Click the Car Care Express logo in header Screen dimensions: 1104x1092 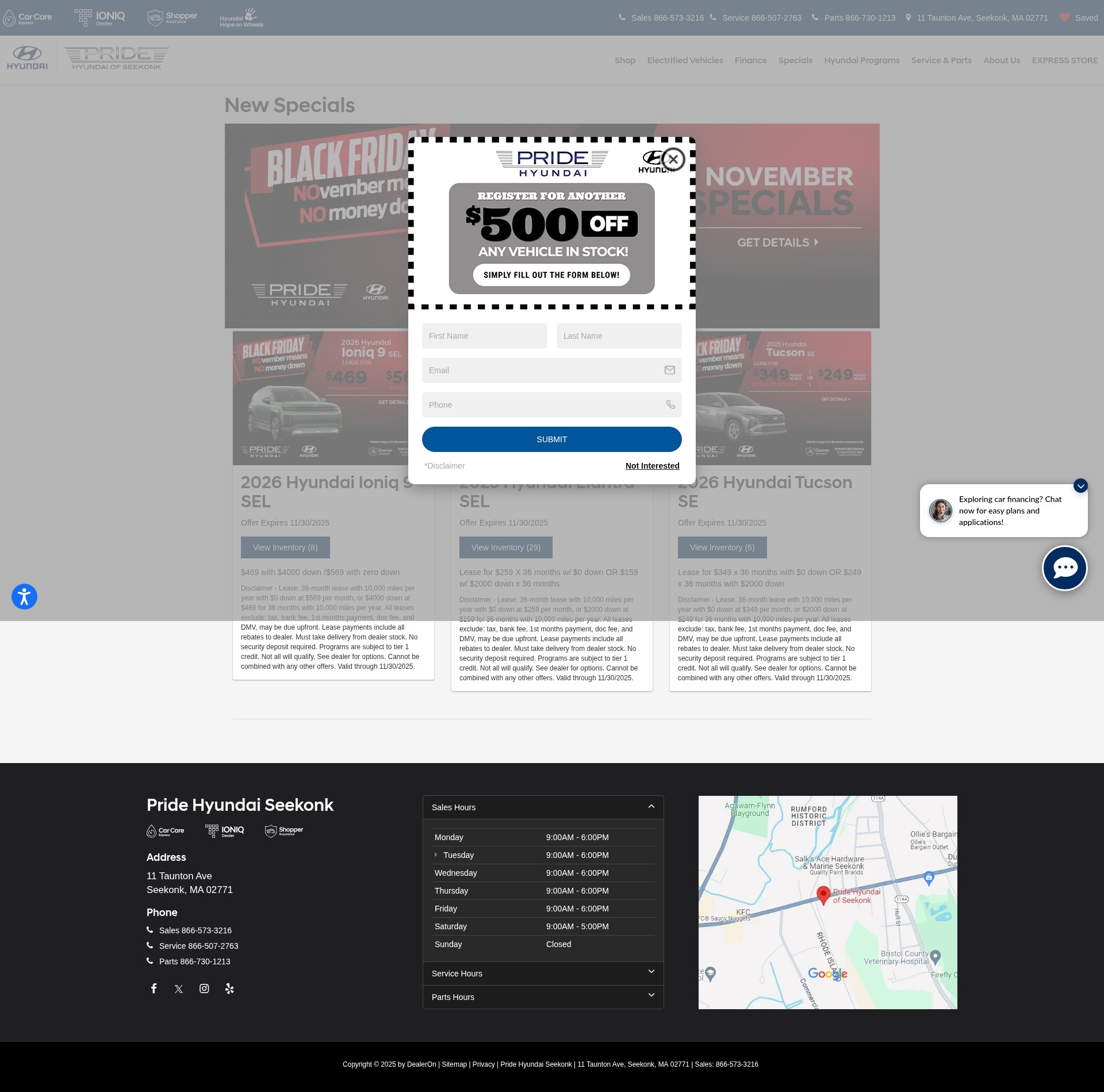point(27,18)
